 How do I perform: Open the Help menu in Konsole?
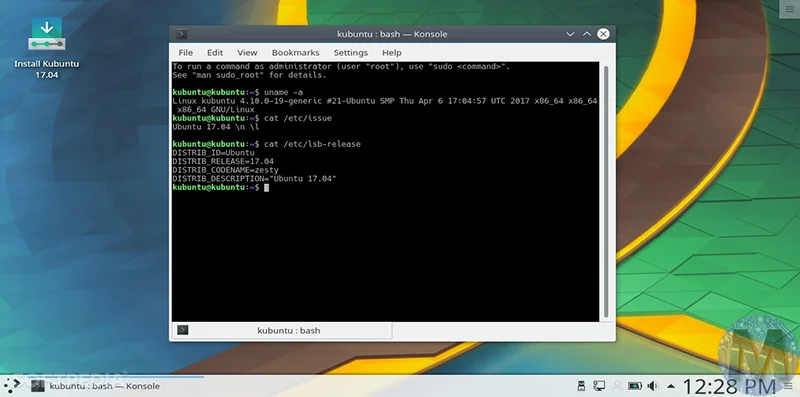pyautogui.click(x=392, y=53)
